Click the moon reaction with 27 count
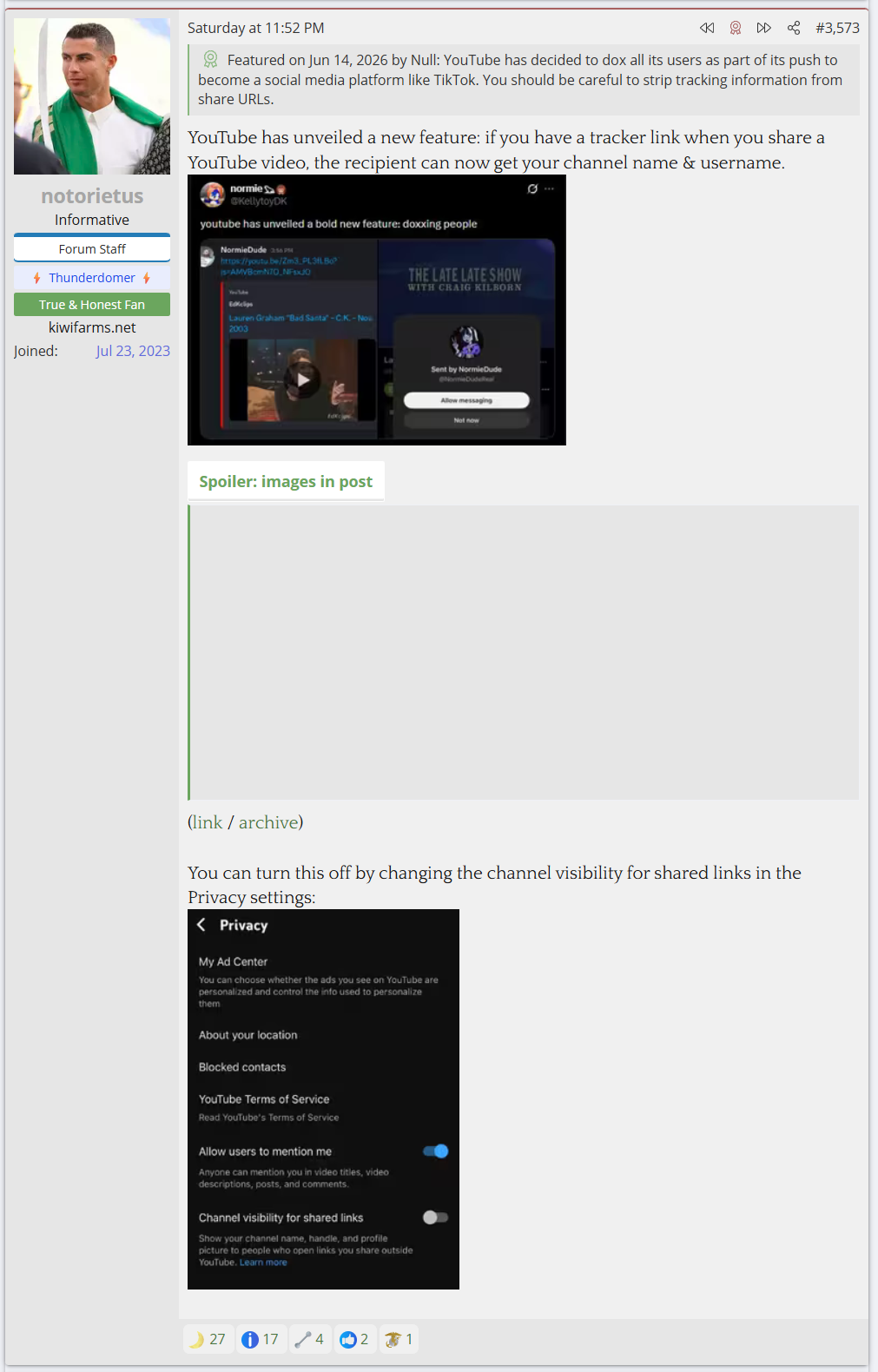Viewport: 878px width, 1372px height. point(208,1339)
